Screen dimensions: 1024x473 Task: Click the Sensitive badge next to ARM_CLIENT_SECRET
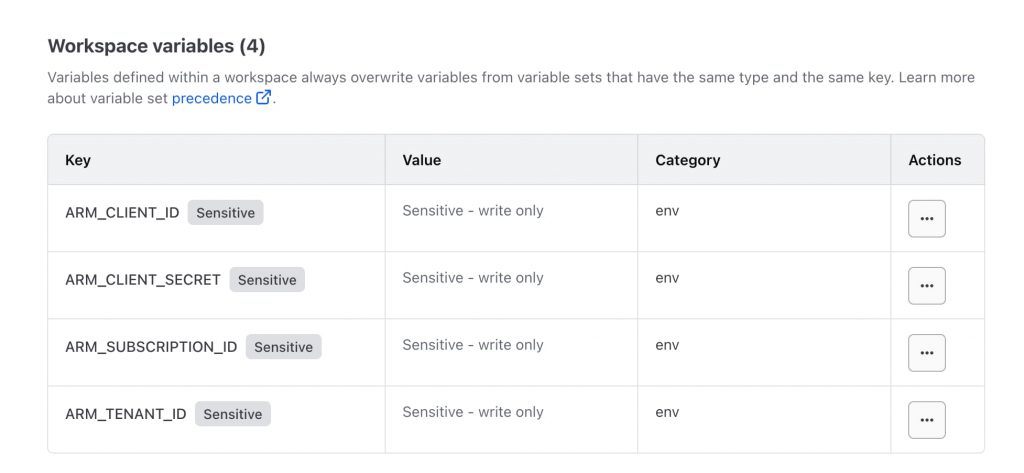click(x=267, y=280)
